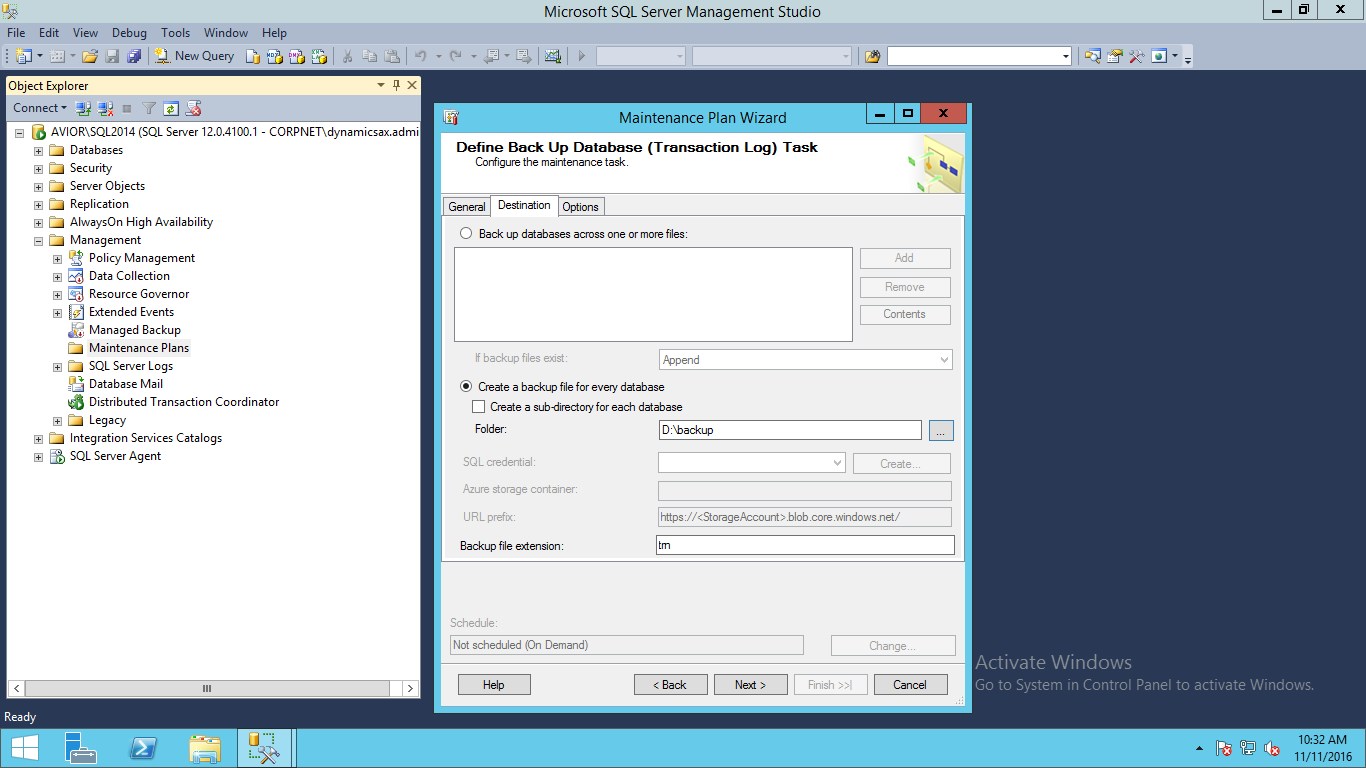Open the Connect dropdown in Object Explorer

pos(40,108)
